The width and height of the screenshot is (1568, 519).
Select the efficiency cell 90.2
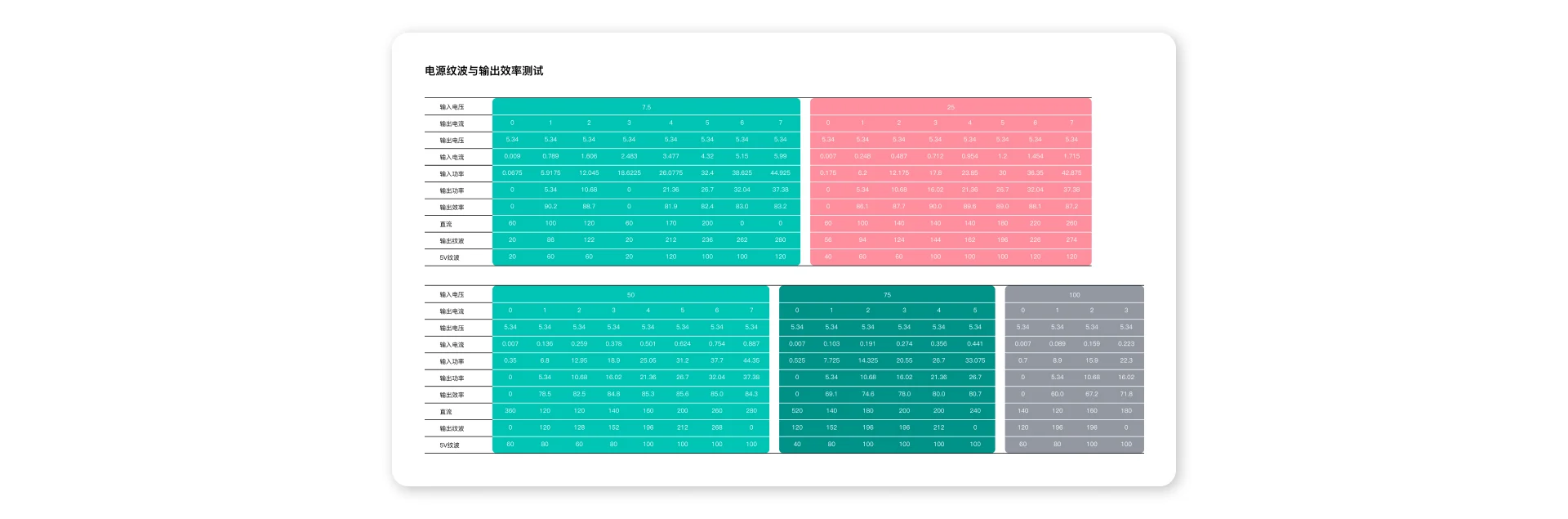click(550, 207)
